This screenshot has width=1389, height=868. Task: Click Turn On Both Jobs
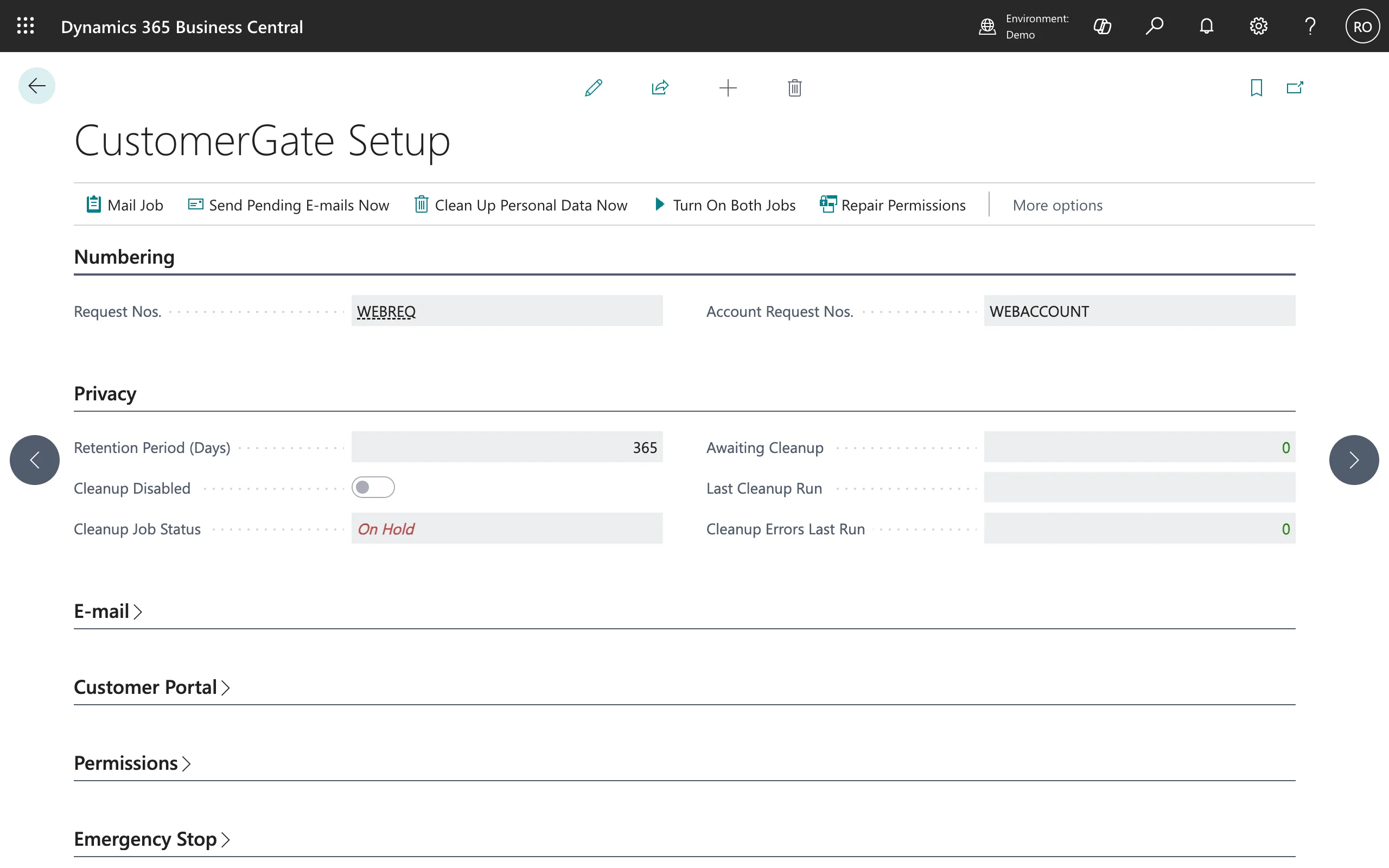[x=724, y=205]
